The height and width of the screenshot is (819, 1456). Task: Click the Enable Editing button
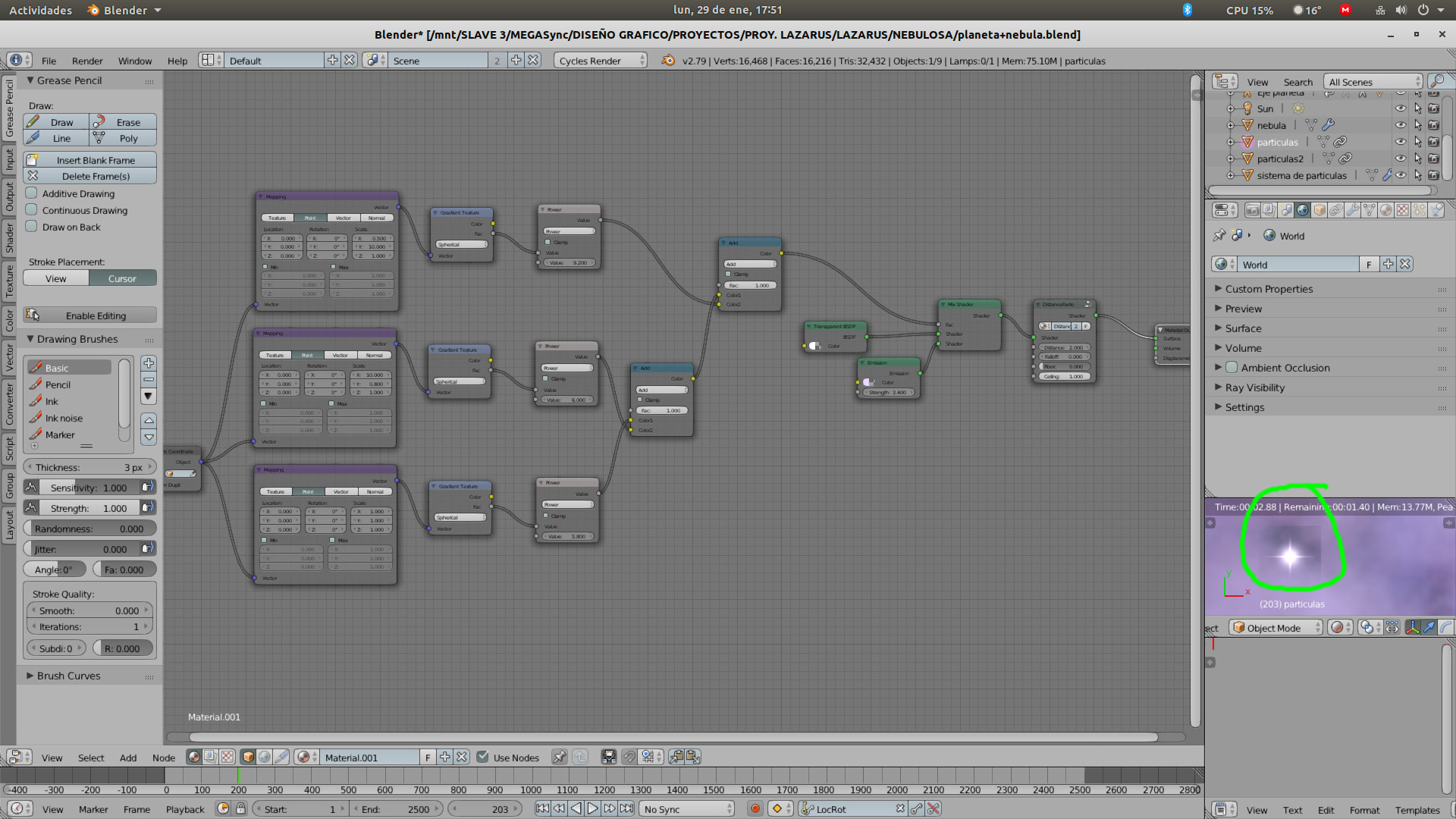89,315
